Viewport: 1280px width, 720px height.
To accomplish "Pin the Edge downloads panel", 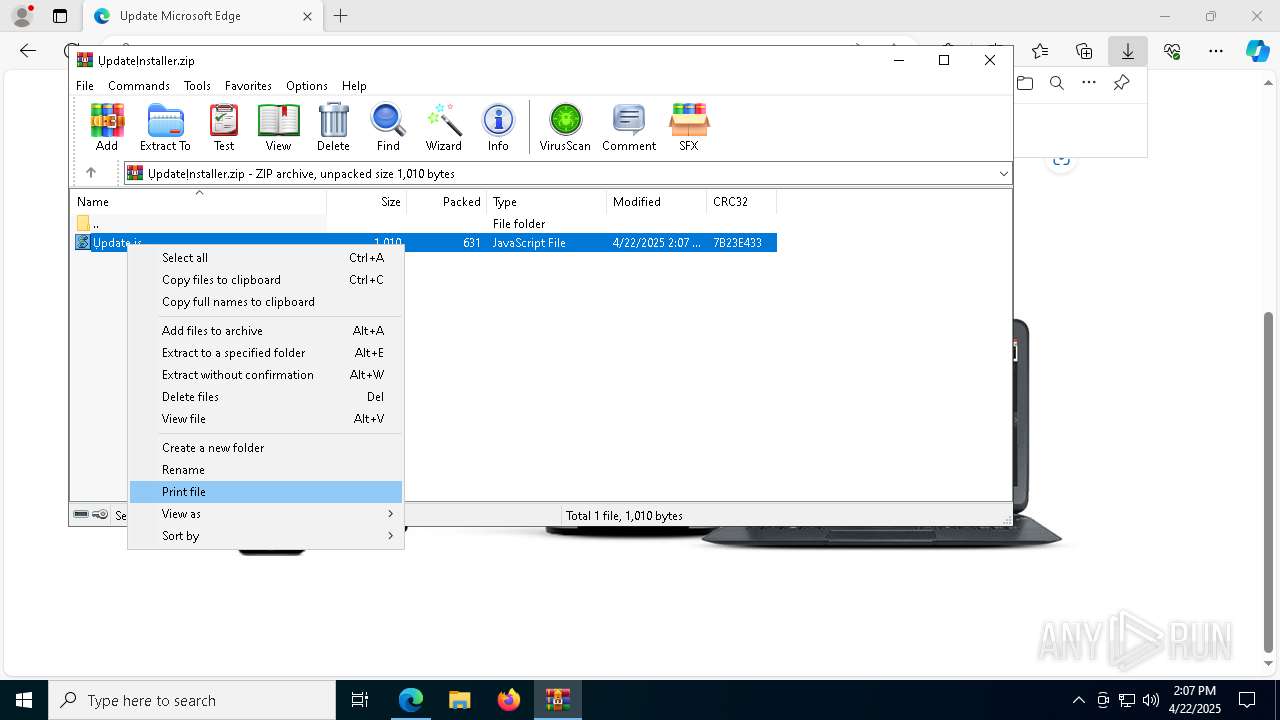I will pos(1121,83).
